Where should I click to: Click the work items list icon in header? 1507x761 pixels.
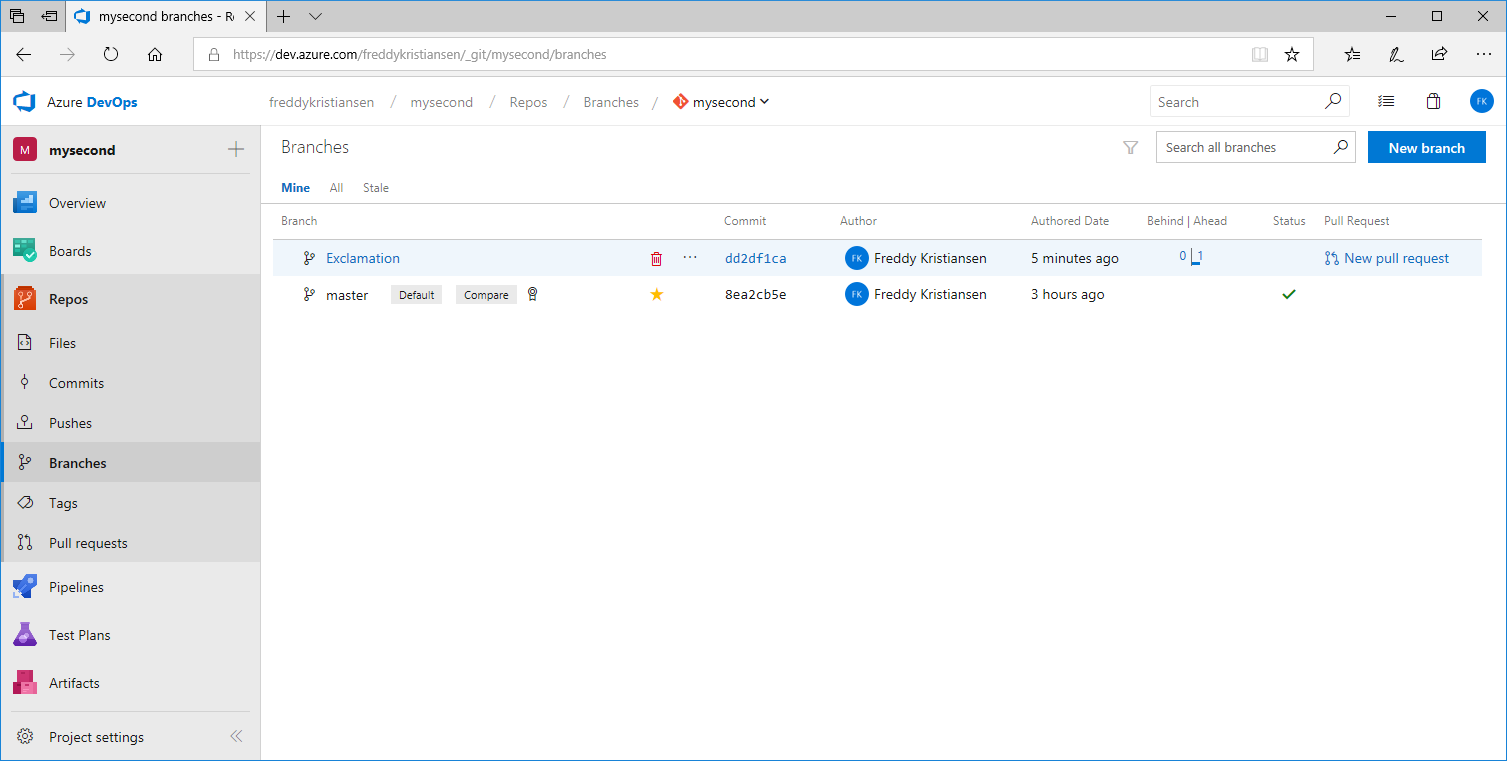1386,102
